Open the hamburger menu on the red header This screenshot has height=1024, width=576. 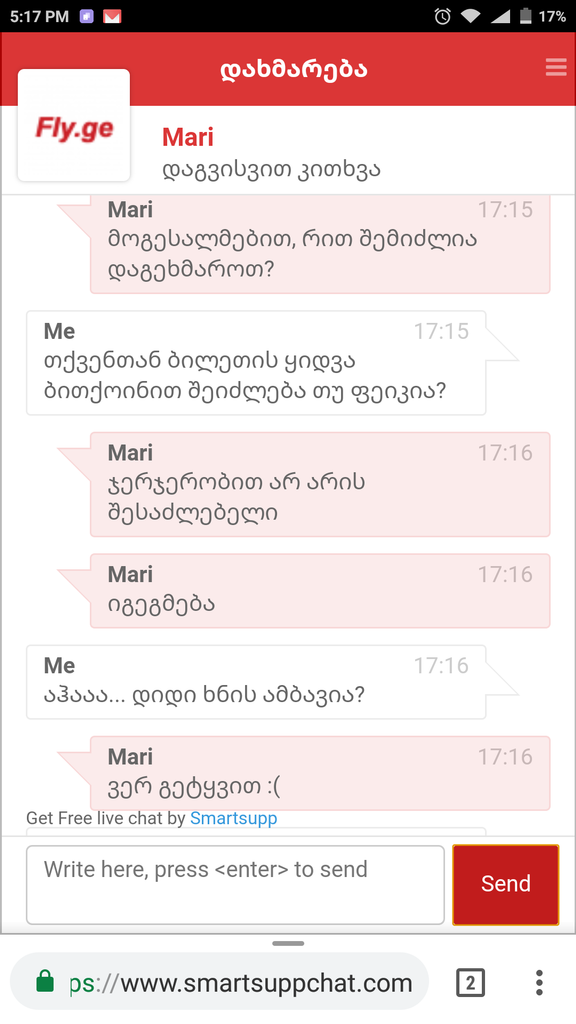tap(556, 68)
